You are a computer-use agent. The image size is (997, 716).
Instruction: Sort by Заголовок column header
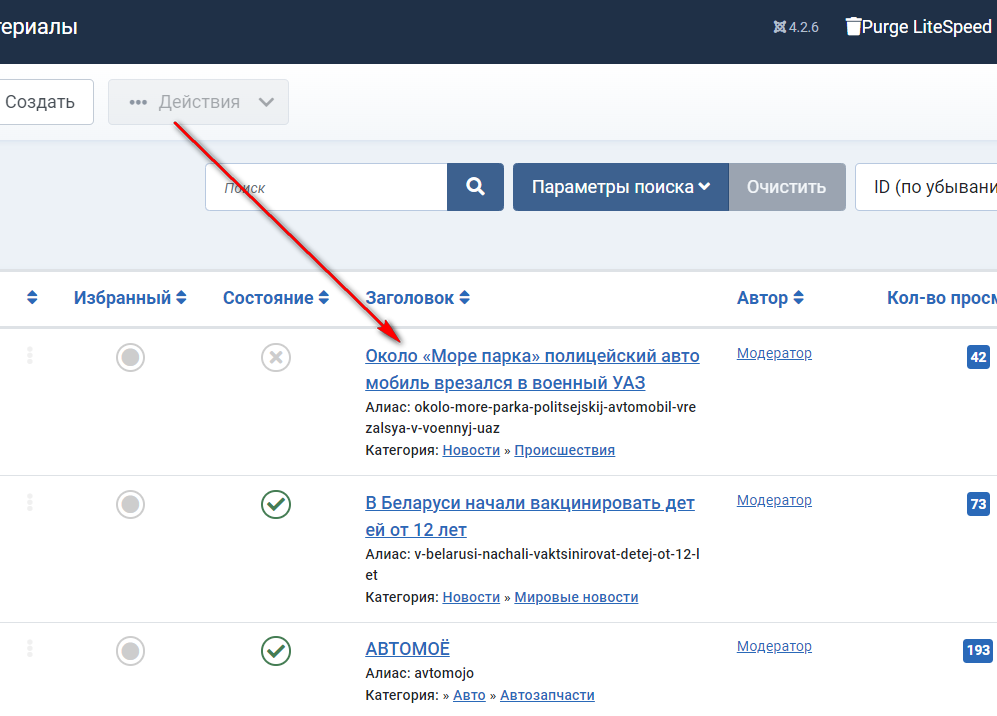[417, 298]
